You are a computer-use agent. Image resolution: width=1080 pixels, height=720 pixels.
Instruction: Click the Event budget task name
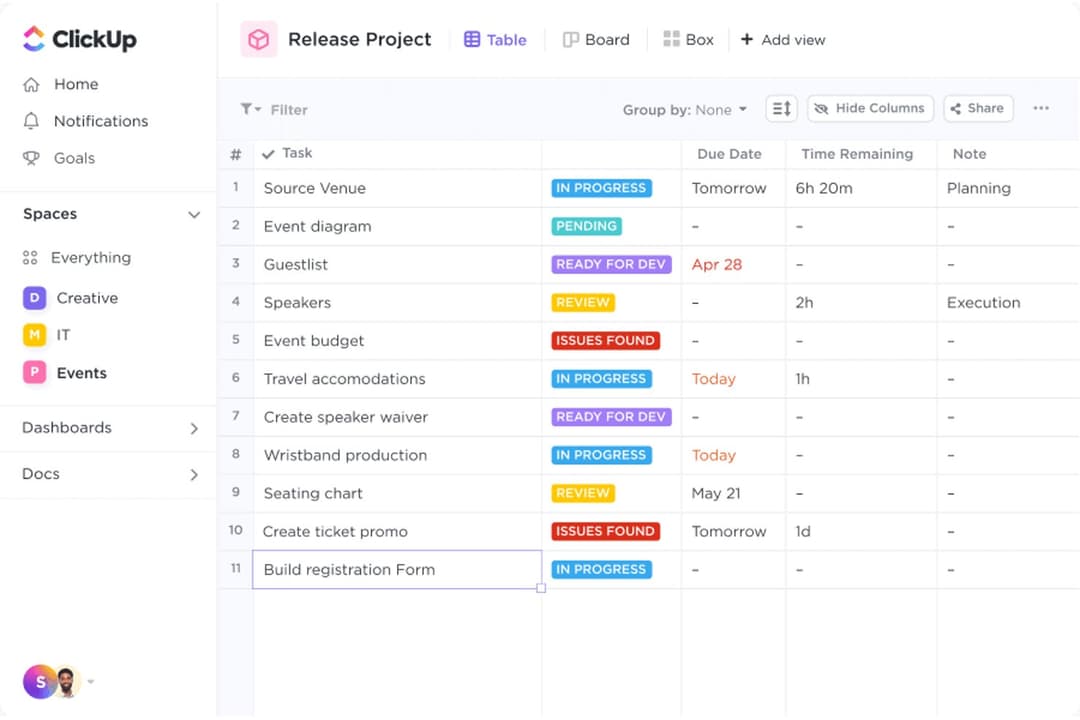coord(313,341)
